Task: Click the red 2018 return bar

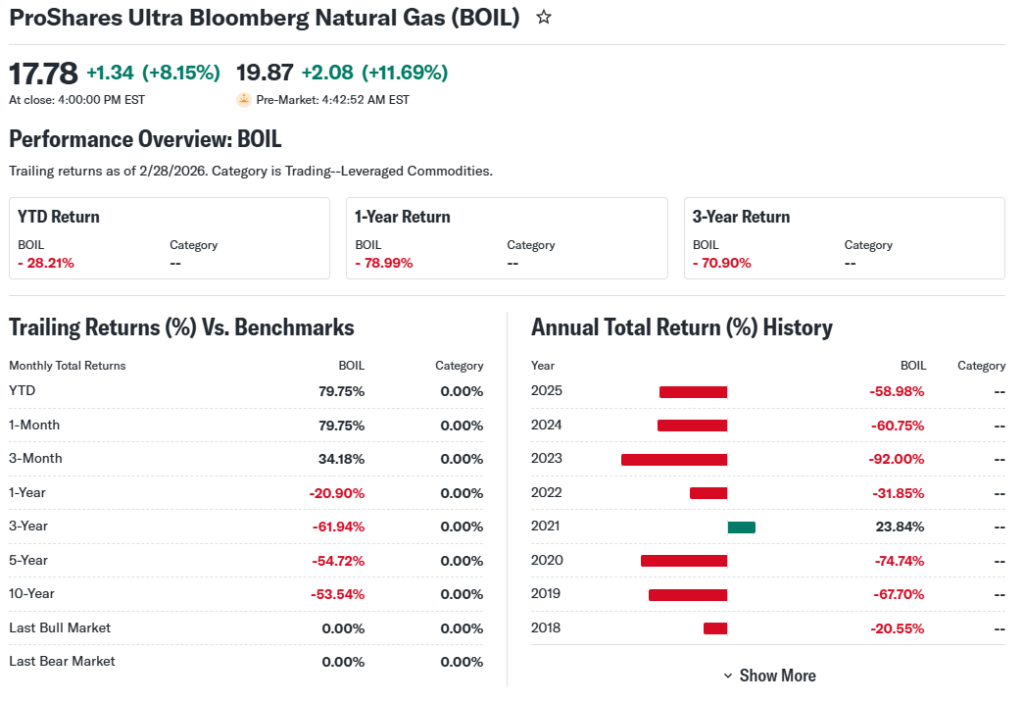Action: tap(715, 628)
